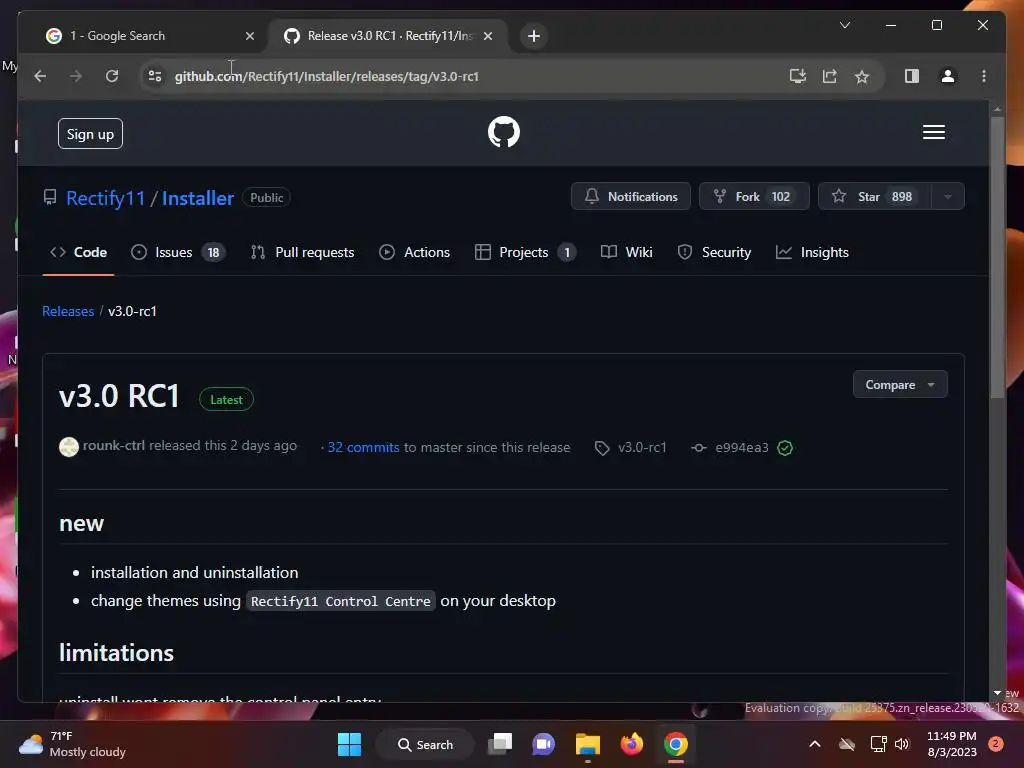1024x768 pixels.
Task: Open the notification badge with 2
Action: click(996, 744)
